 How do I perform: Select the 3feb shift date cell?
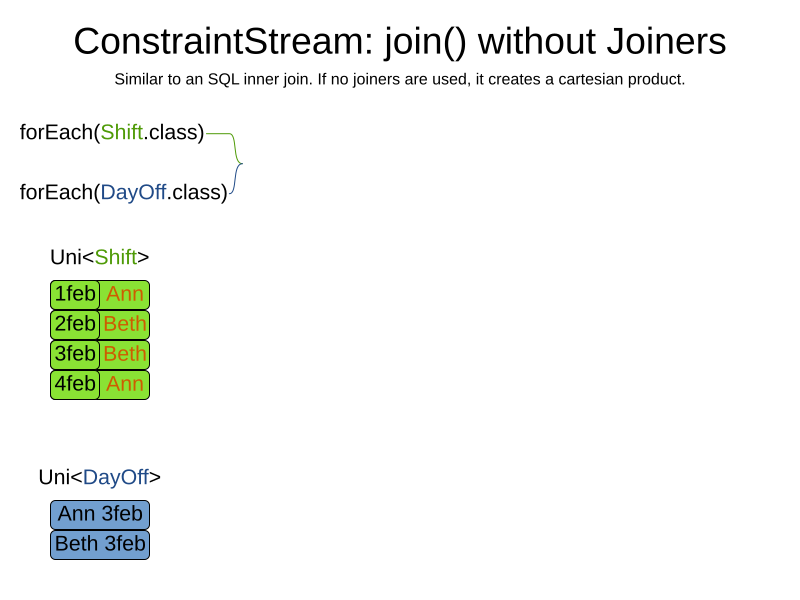(x=75, y=354)
